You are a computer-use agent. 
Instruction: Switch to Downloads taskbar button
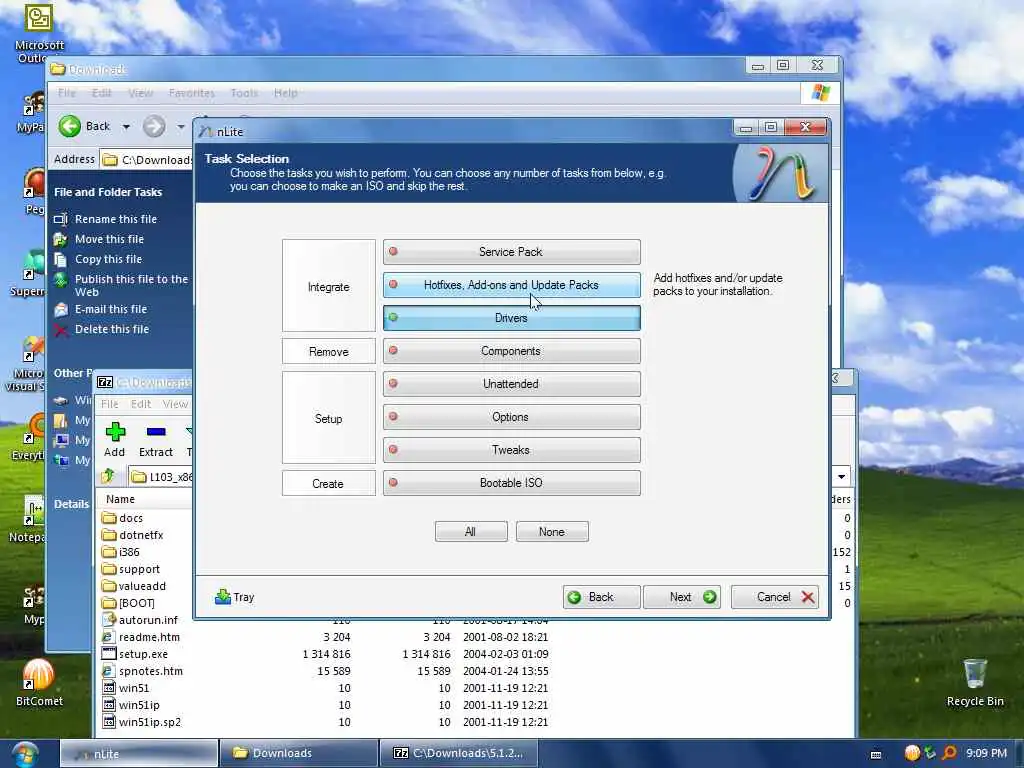(x=298, y=753)
